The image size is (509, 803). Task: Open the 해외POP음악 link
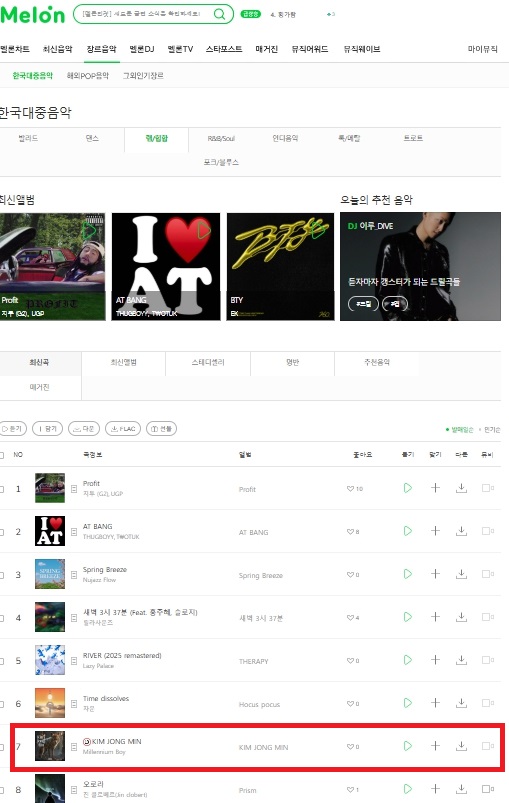coord(88,76)
